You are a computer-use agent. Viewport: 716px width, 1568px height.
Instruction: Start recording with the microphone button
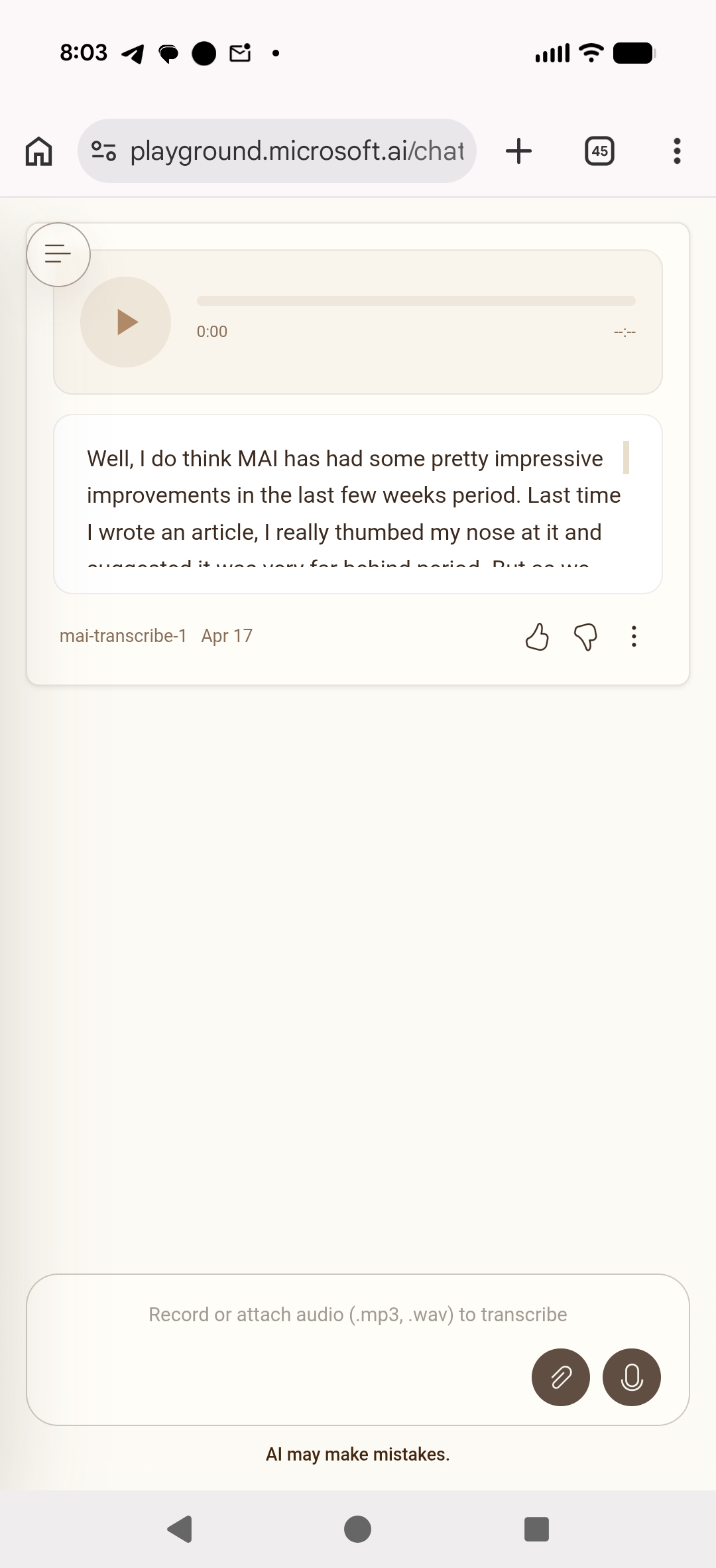(x=632, y=1378)
